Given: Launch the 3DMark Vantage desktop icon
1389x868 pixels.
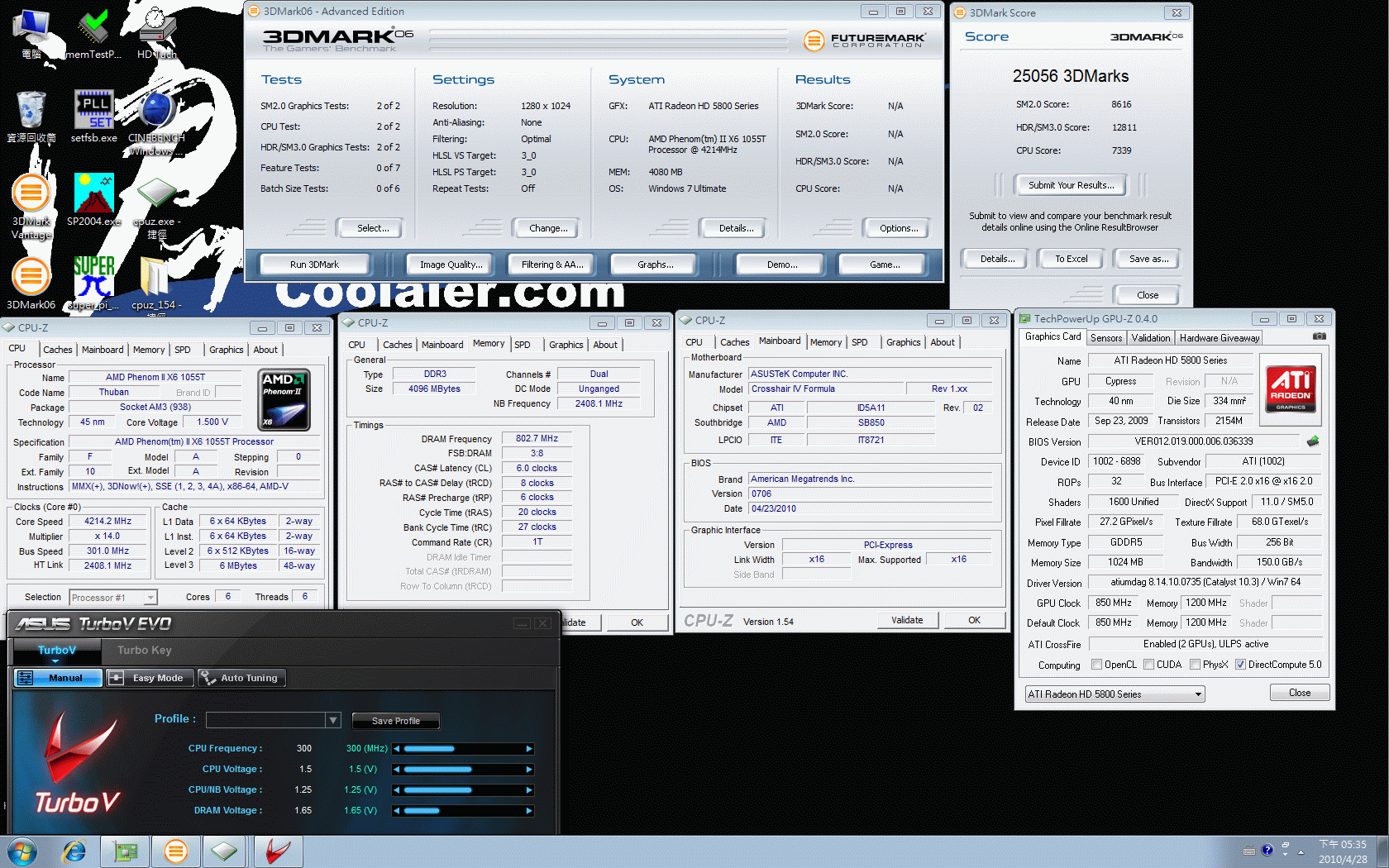Looking at the screenshot, I should tap(31, 207).
